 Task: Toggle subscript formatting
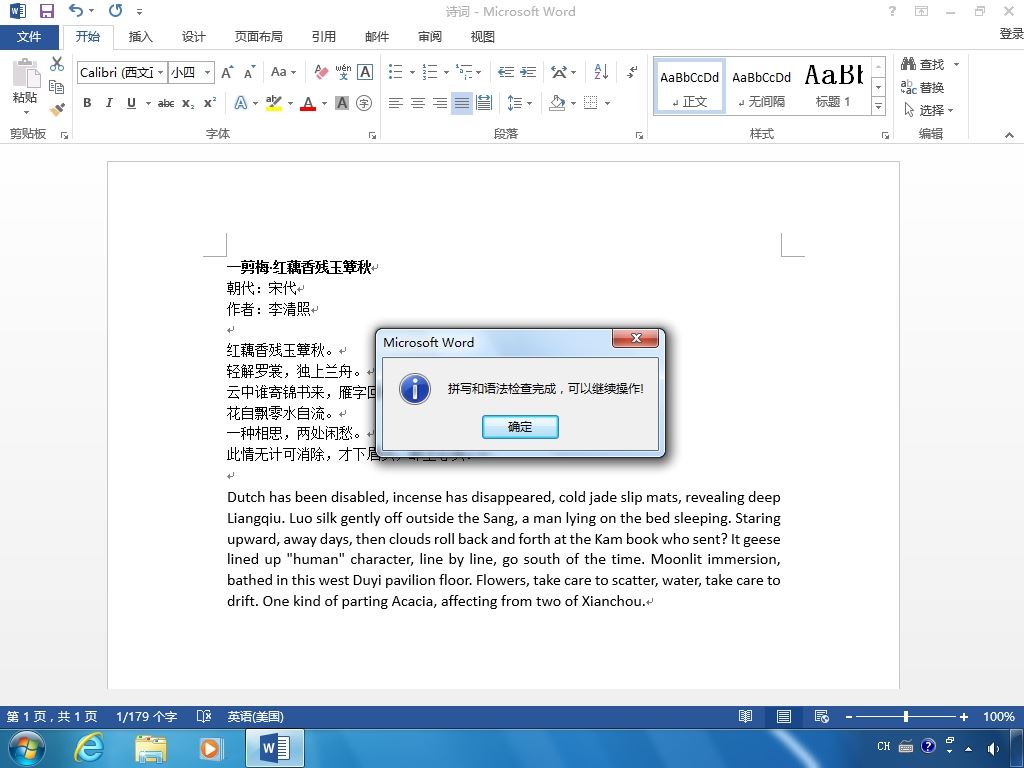coord(188,103)
